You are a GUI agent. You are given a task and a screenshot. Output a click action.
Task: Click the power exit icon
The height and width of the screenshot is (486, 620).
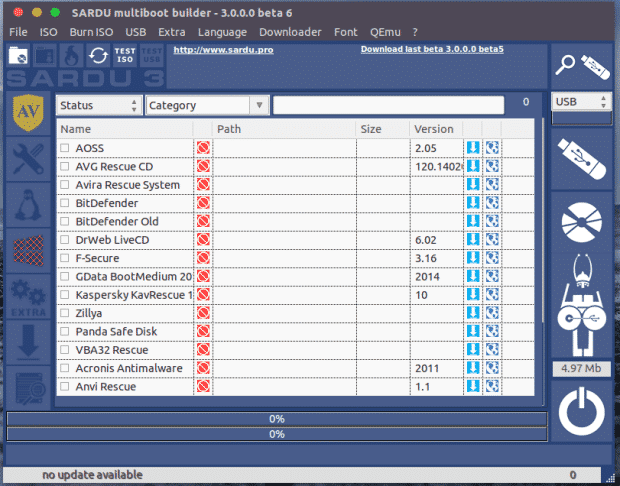tap(582, 411)
